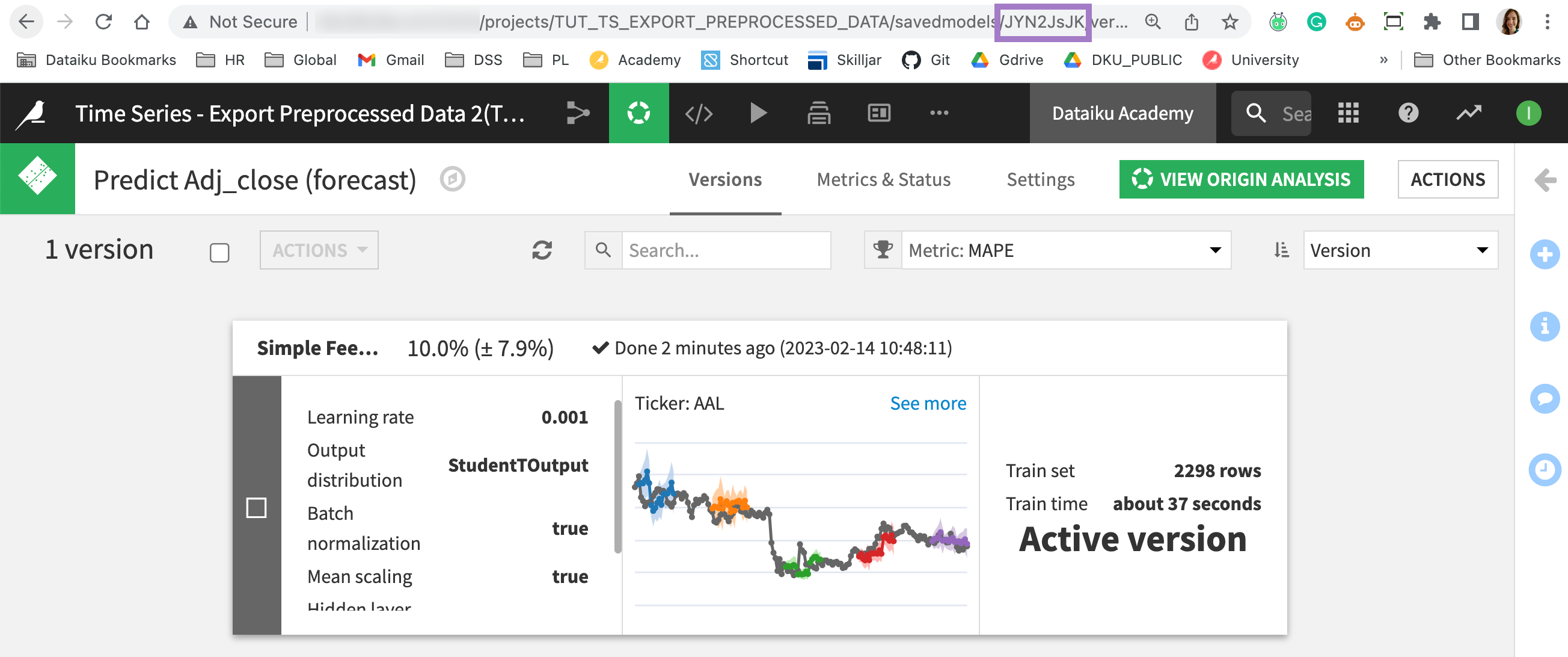Click VIEW ORIGIN ANALYSIS button
The image size is (1568, 657).
[x=1241, y=180]
